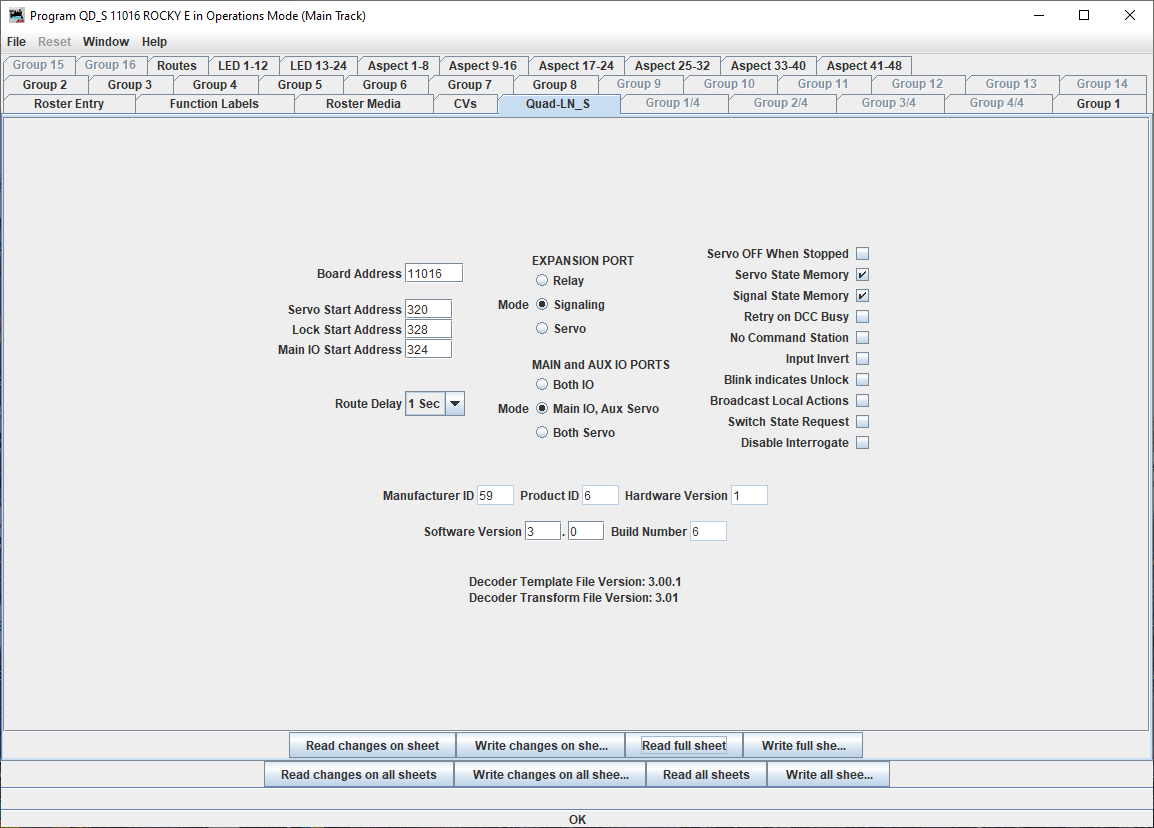Viewport: 1154px width, 828px height.
Task: Enable the Disable Interrogate checkbox
Action: click(x=862, y=443)
